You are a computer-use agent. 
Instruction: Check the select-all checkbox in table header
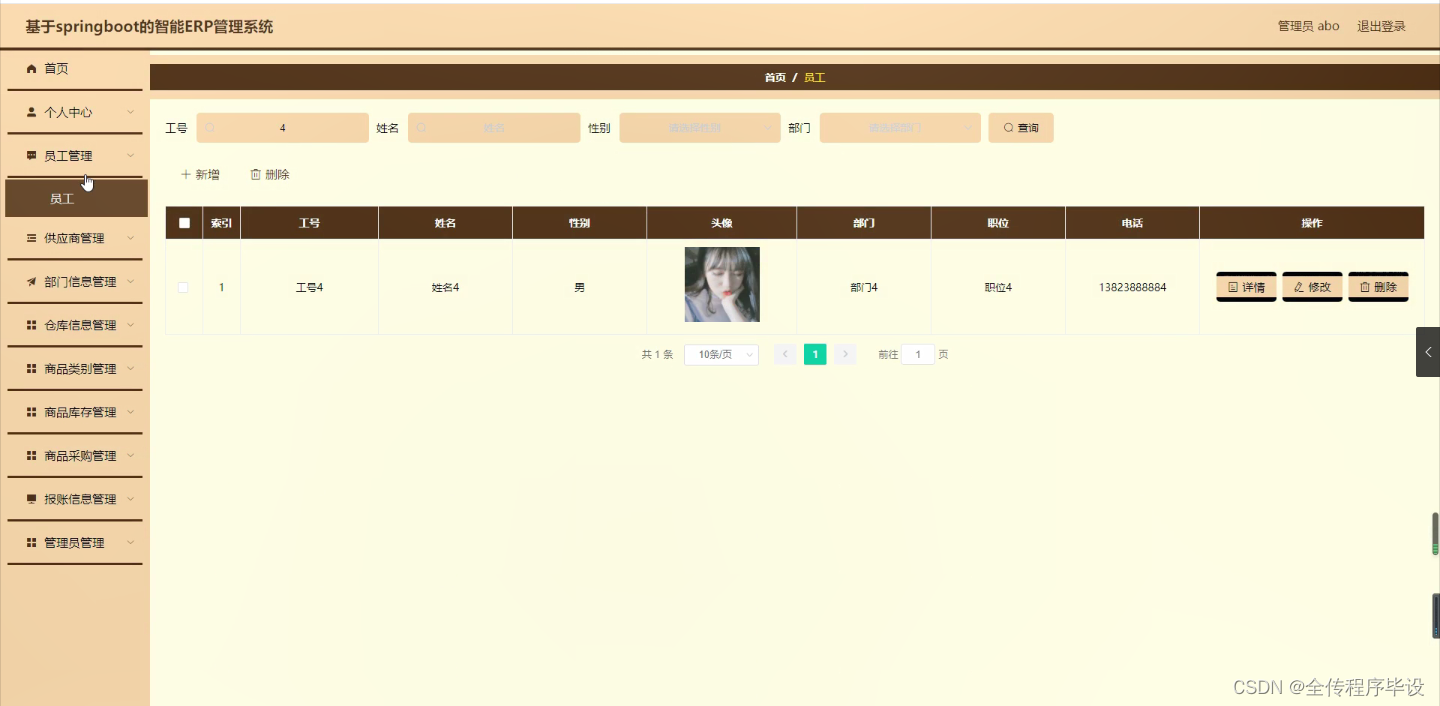(183, 222)
